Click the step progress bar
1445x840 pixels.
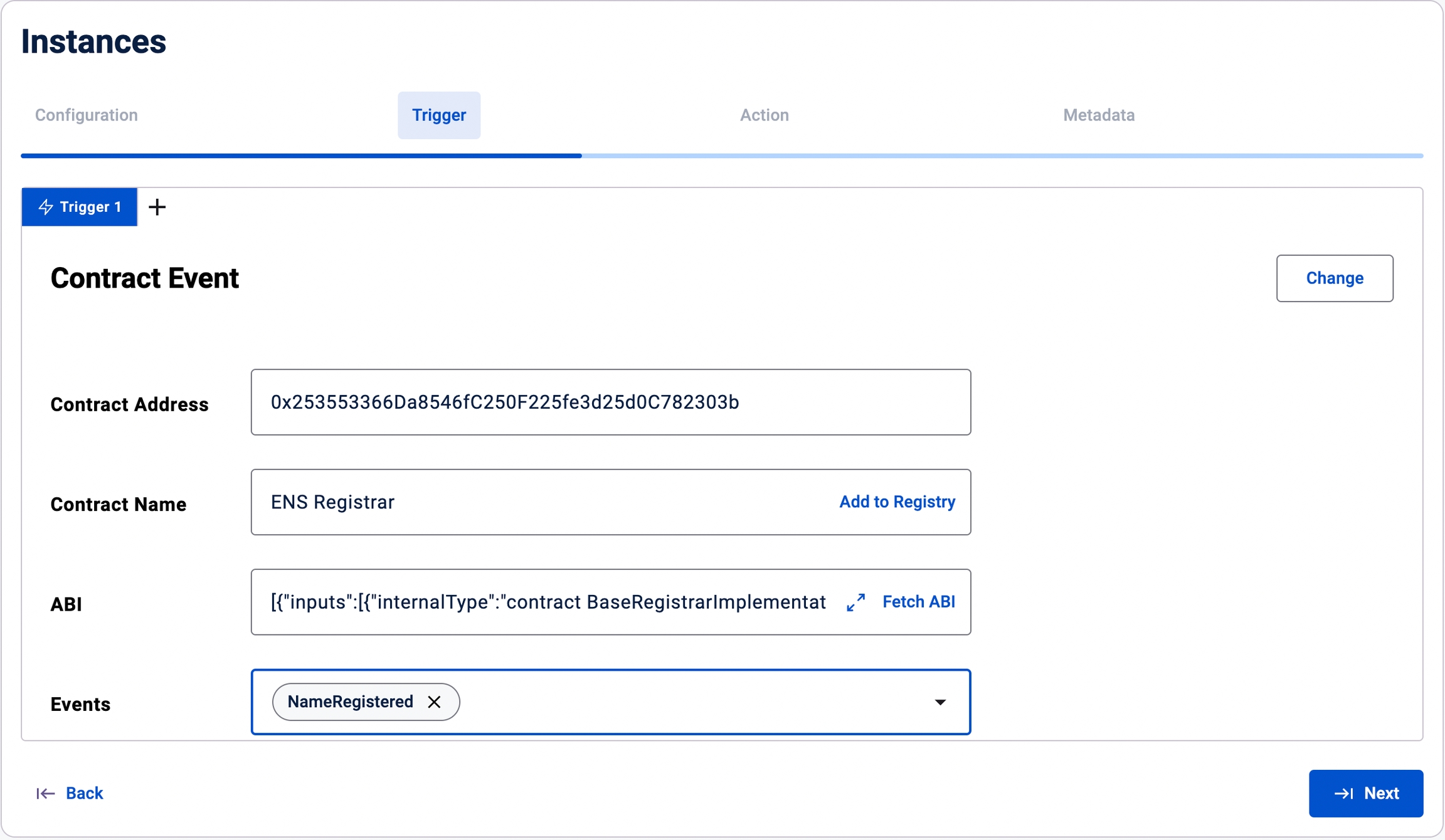[721, 155]
